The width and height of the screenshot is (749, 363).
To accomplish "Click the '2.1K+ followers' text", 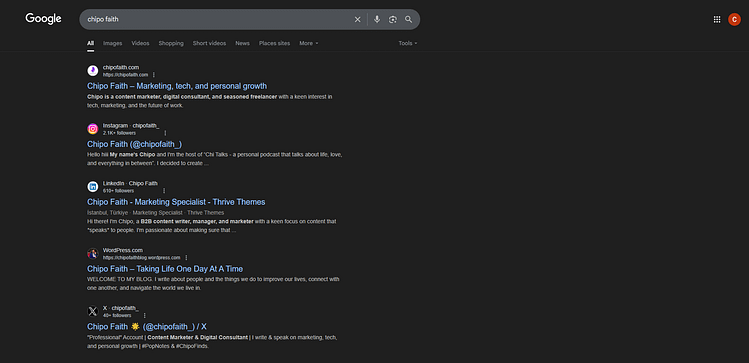I will pyautogui.click(x=119, y=133).
